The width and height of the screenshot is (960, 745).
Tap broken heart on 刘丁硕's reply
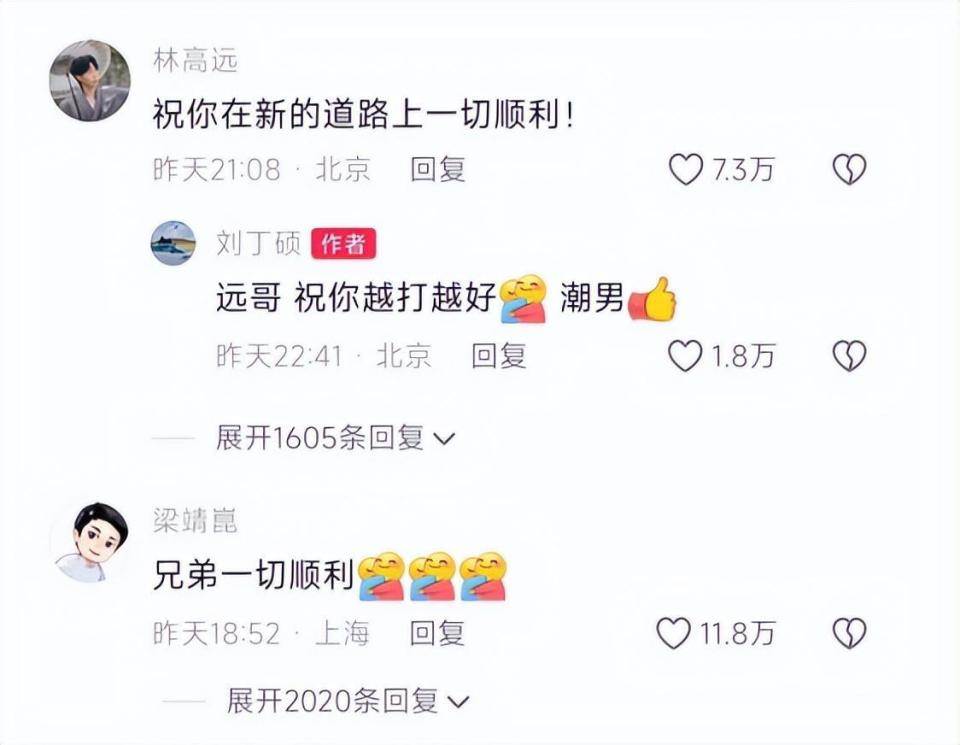click(x=849, y=356)
